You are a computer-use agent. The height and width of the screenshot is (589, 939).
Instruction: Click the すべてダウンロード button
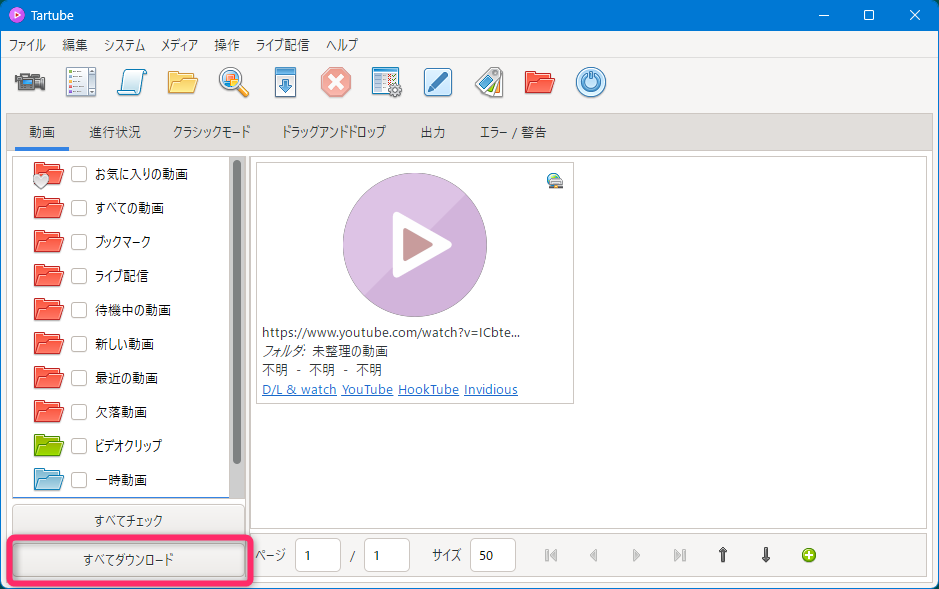(x=128, y=560)
